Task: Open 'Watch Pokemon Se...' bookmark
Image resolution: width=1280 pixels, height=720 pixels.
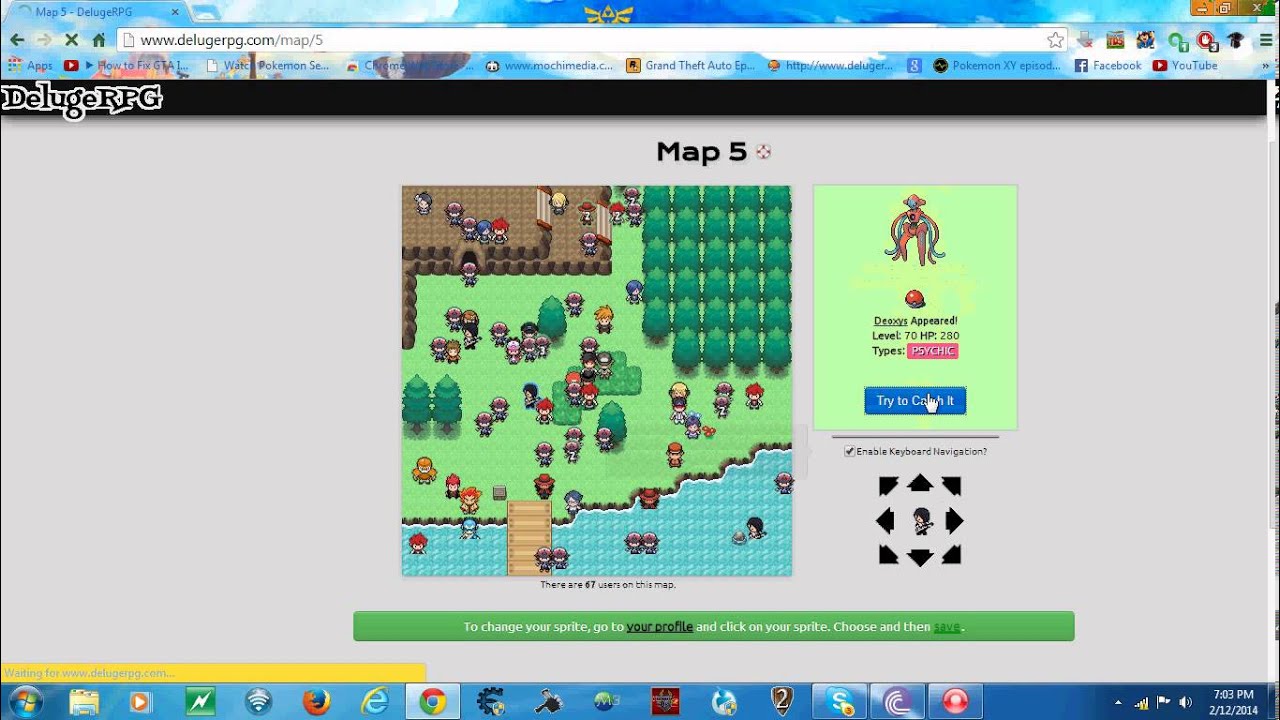Action: [268, 65]
